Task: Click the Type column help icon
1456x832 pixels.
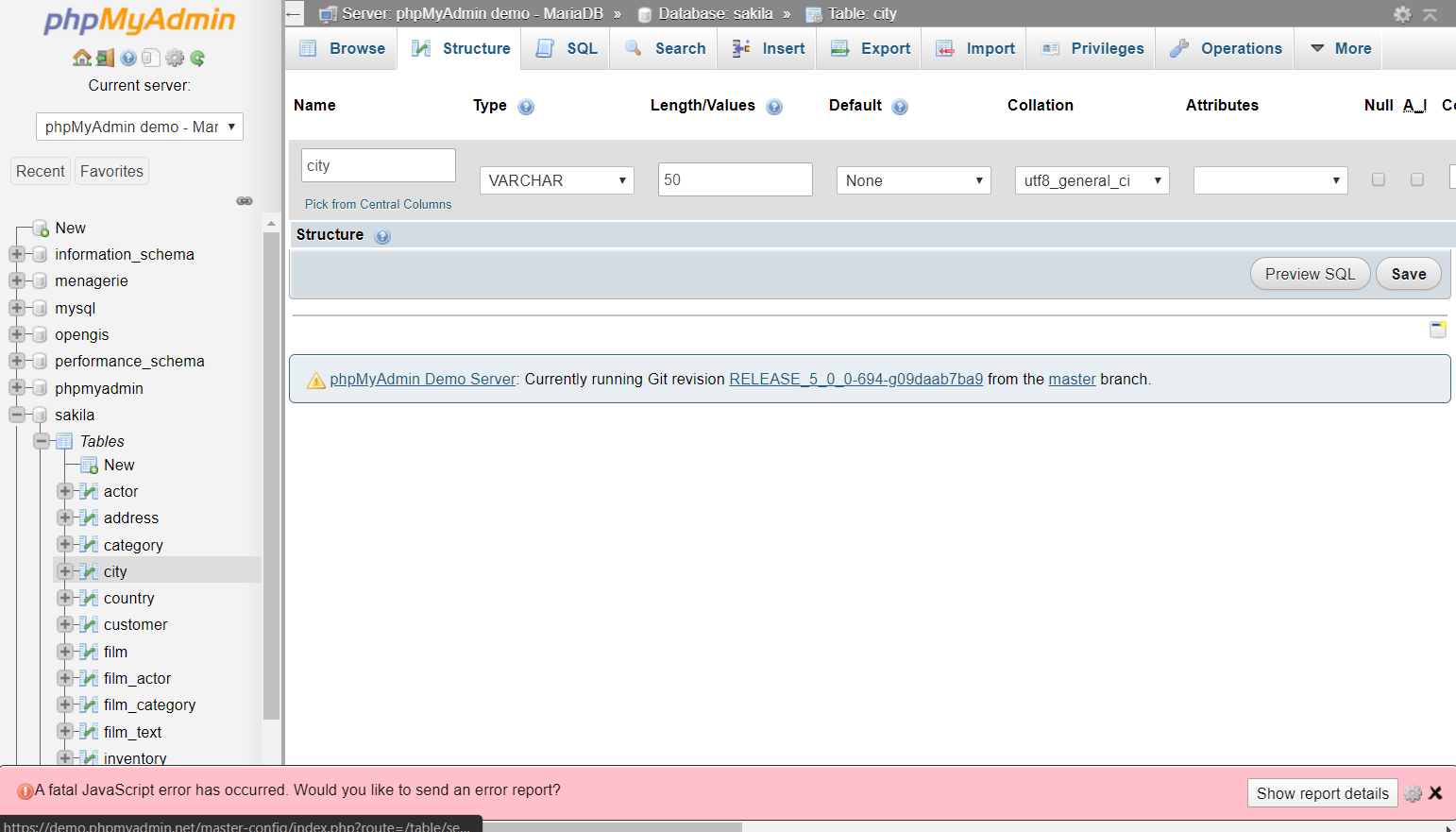Action: click(x=526, y=107)
